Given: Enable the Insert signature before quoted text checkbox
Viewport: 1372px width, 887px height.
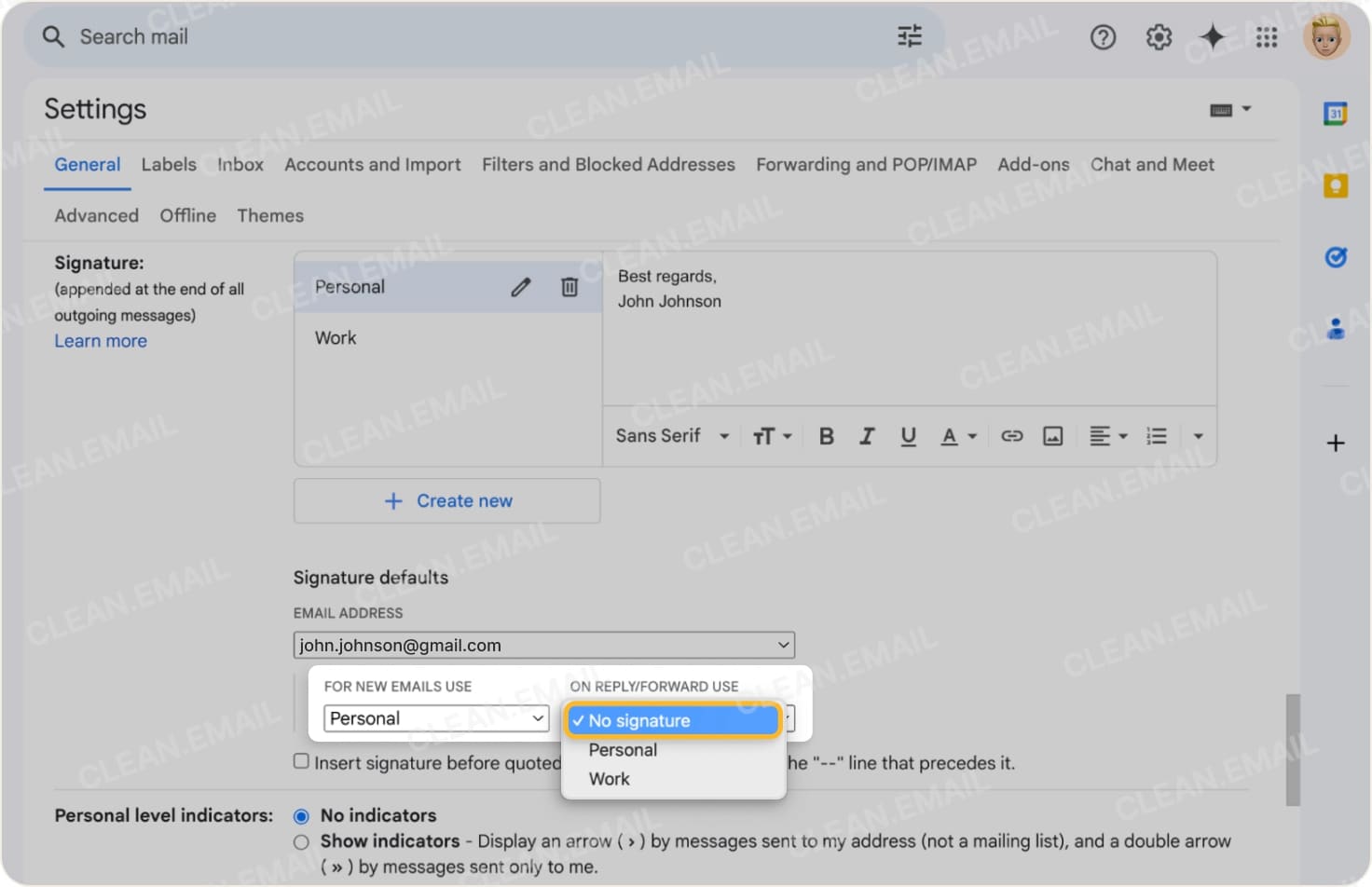Looking at the screenshot, I should 301,760.
